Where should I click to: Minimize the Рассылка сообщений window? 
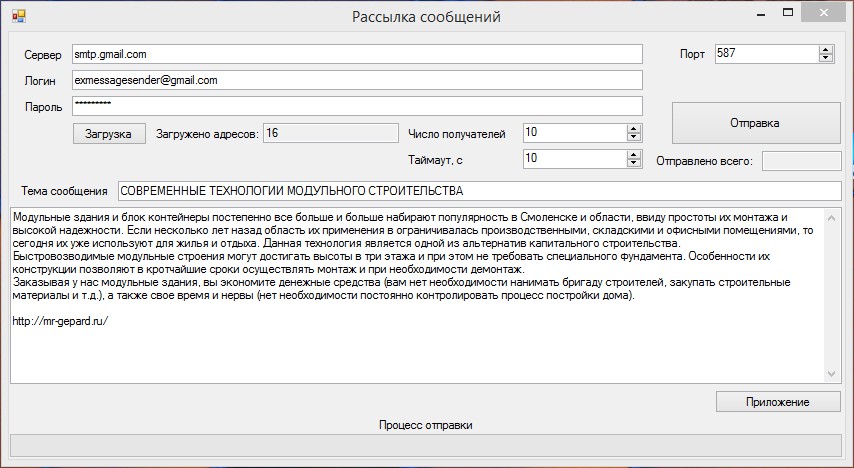tap(761, 14)
